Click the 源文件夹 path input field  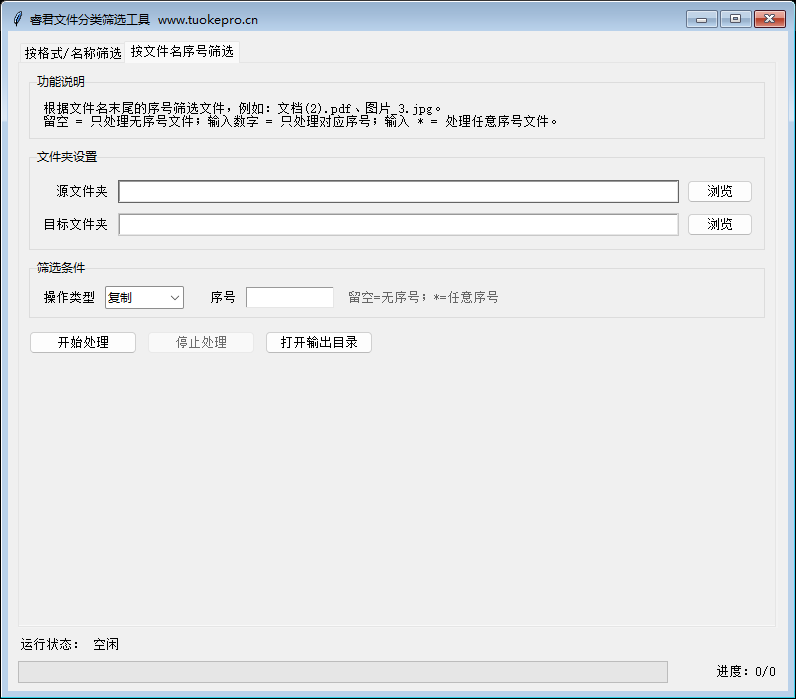(399, 191)
